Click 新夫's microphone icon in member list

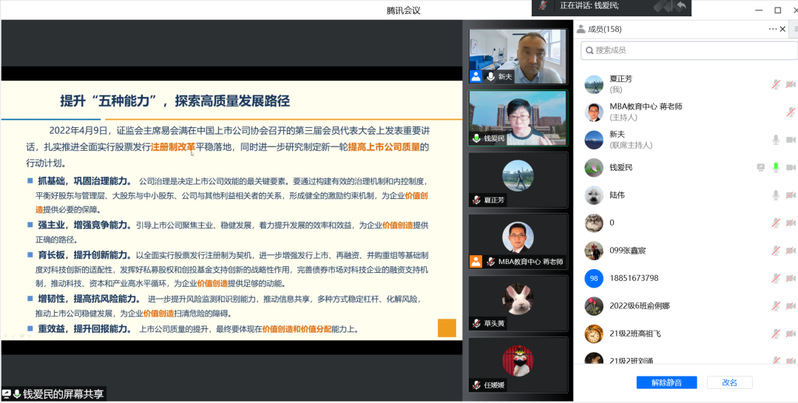pyautogui.click(x=776, y=139)
